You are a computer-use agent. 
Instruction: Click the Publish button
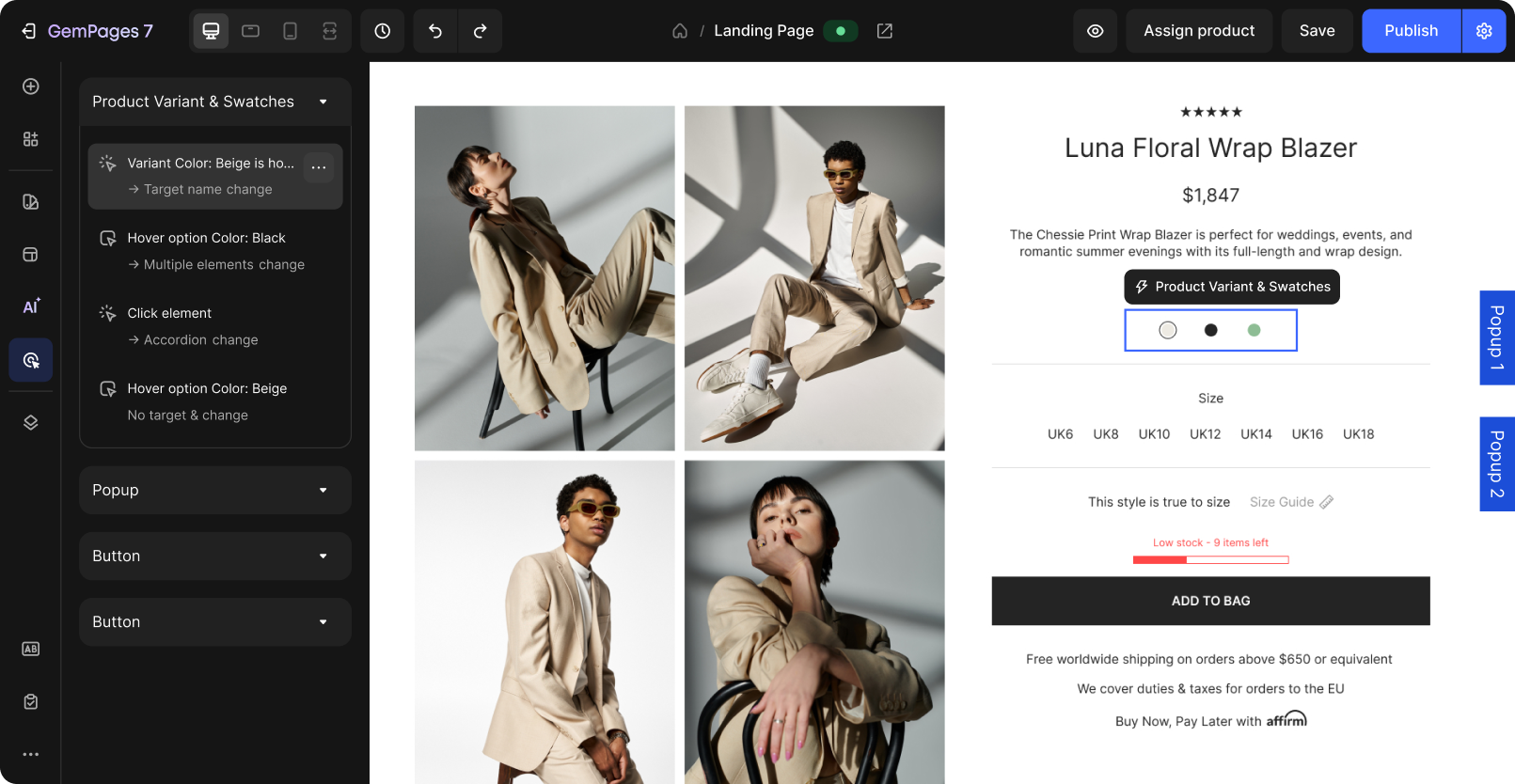tap(1411, 31)
